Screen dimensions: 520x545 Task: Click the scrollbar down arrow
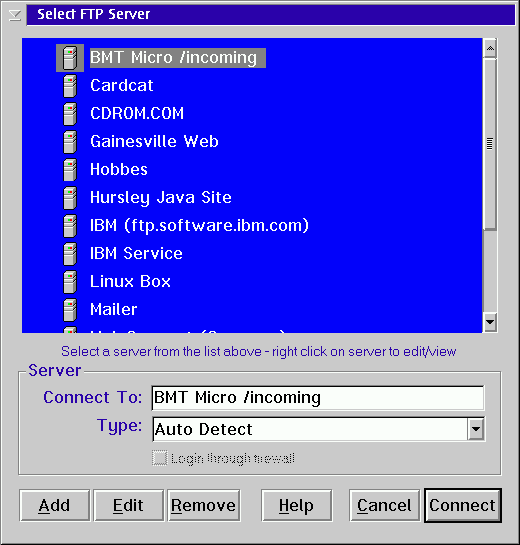490,322
